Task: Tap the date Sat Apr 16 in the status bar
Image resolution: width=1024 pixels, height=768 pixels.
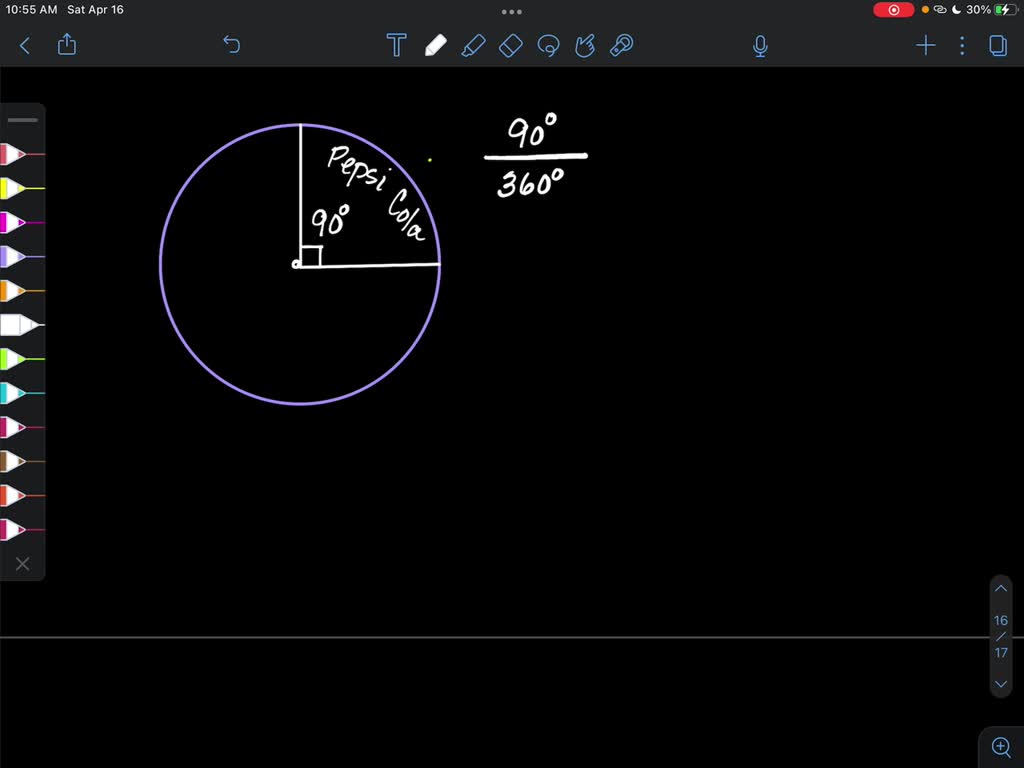Action: (x=95, y=10)
